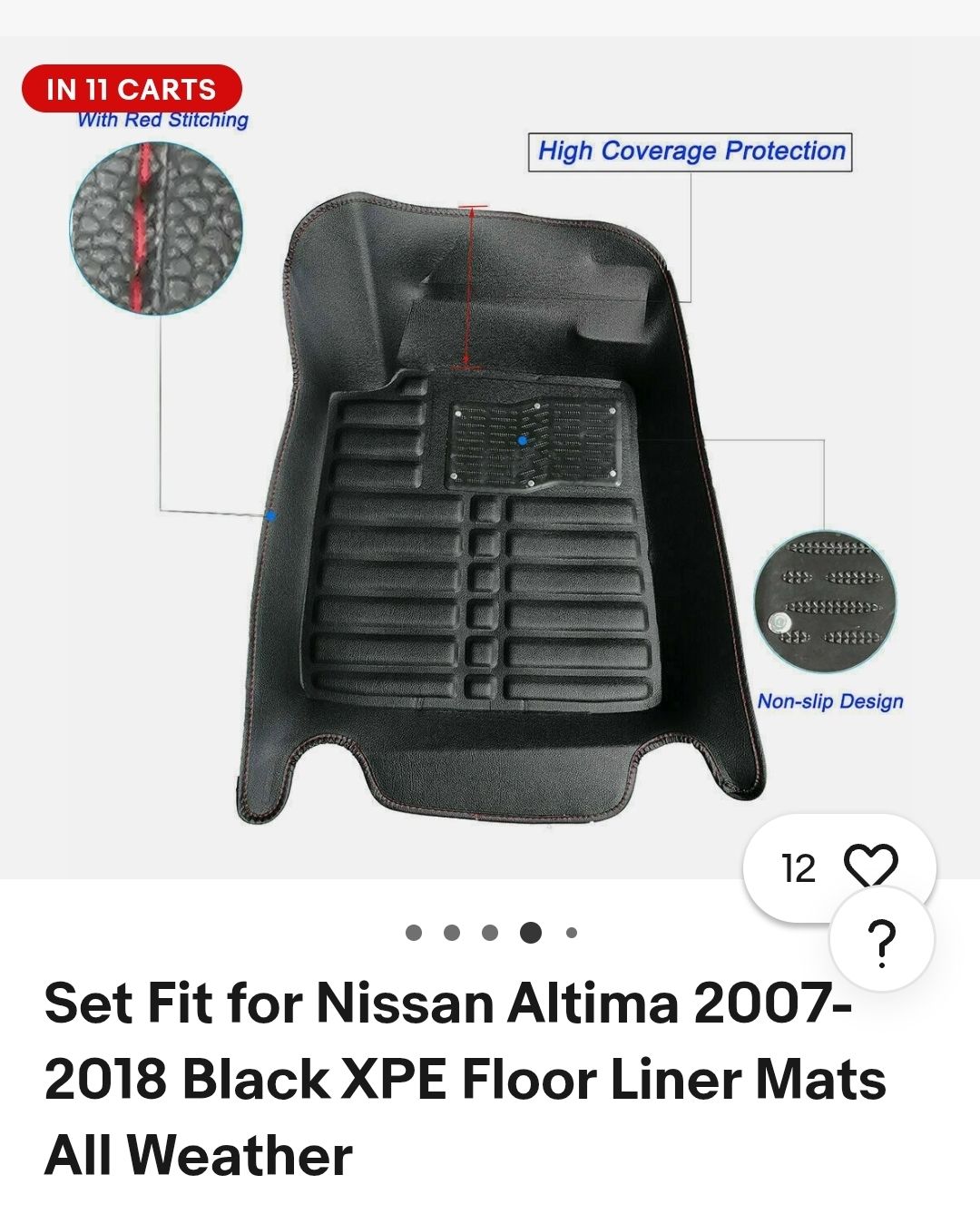Go to the third image carousel dot

[x=490, y=933]
